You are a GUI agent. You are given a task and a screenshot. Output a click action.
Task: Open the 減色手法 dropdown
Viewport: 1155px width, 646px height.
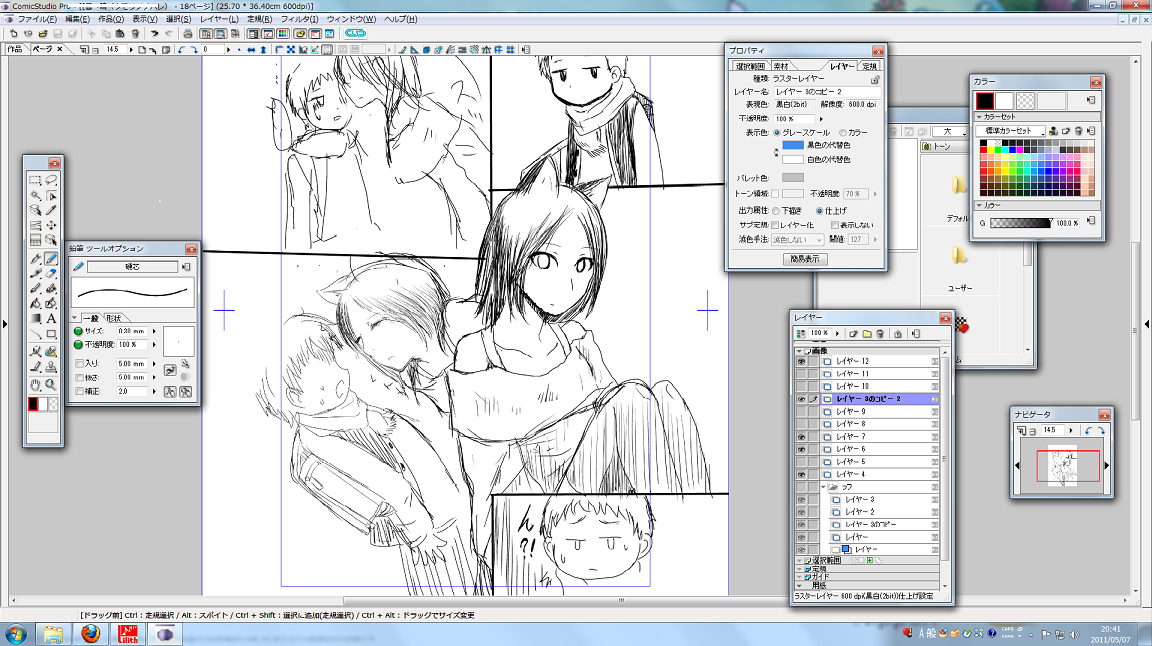(798, 239)
